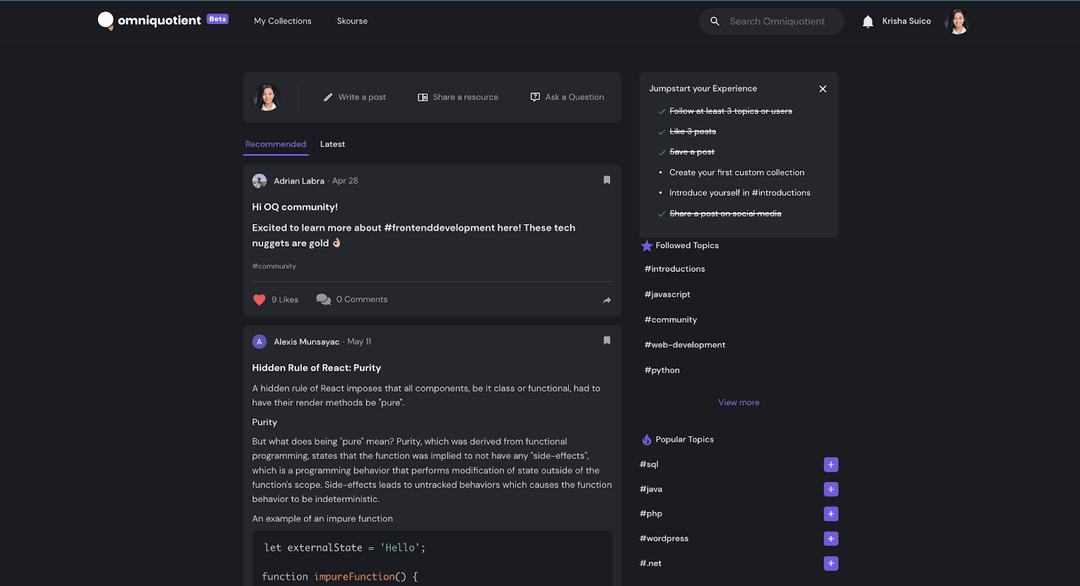Viewport: 1080px width, 586px height.
Task: Click the search magnifier icon
Action: click(715, 21)
